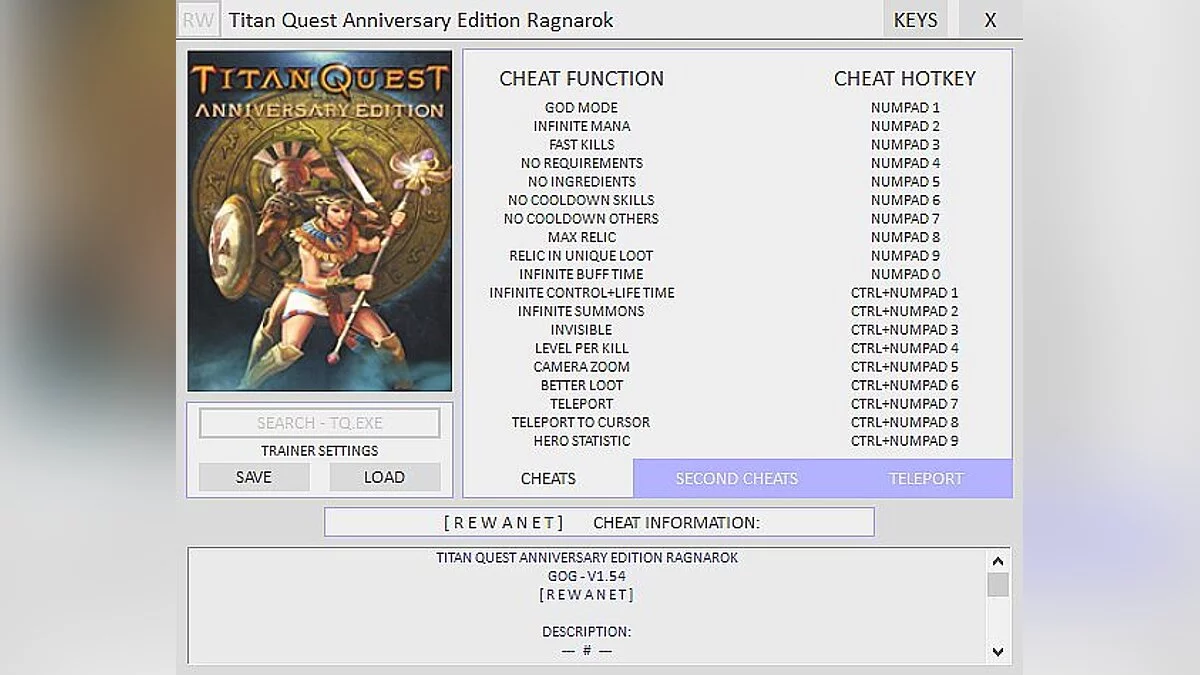1200x675 pixels.
Task: Enable the NO INGREDIENTS cheat
Action: [x=583, y=181]
